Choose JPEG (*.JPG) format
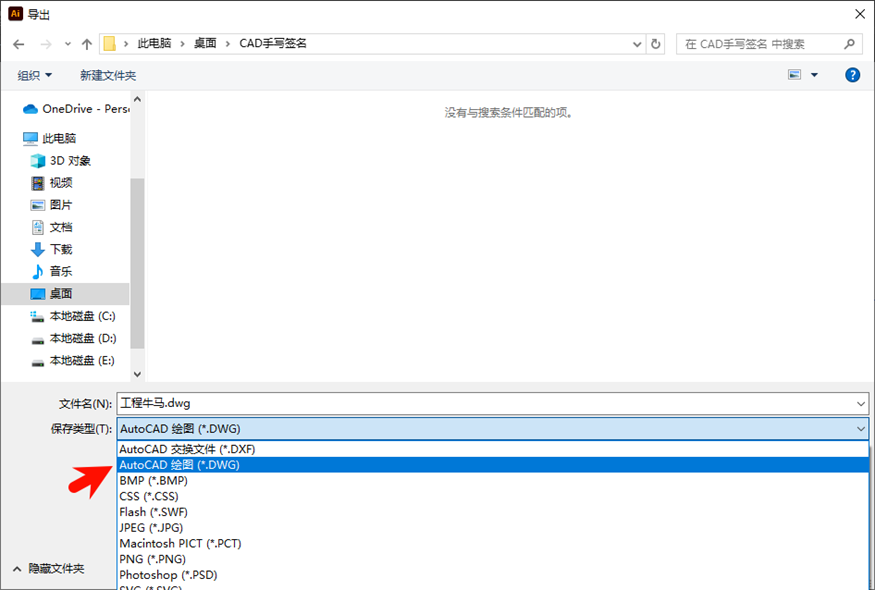Screen dimensions: 875x590 [x=493, y=527]
